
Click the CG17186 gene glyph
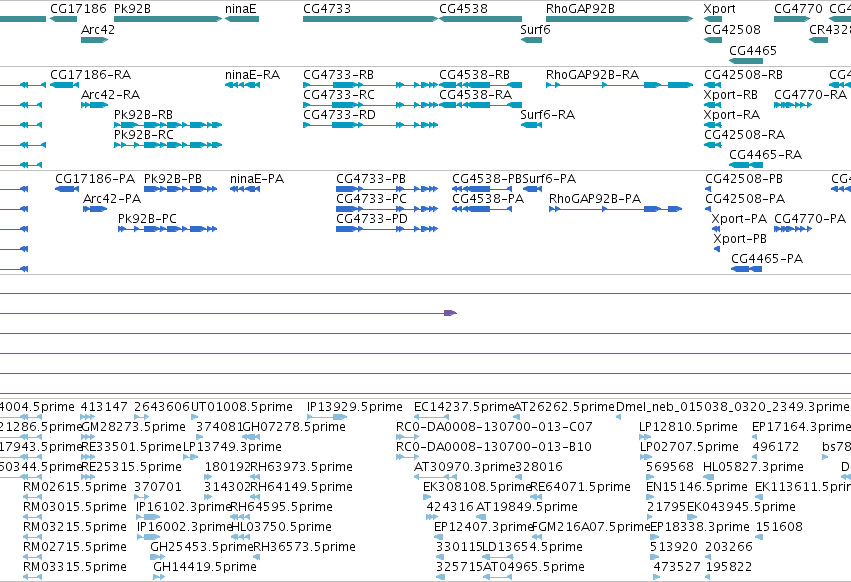click(x=63, y=19)
